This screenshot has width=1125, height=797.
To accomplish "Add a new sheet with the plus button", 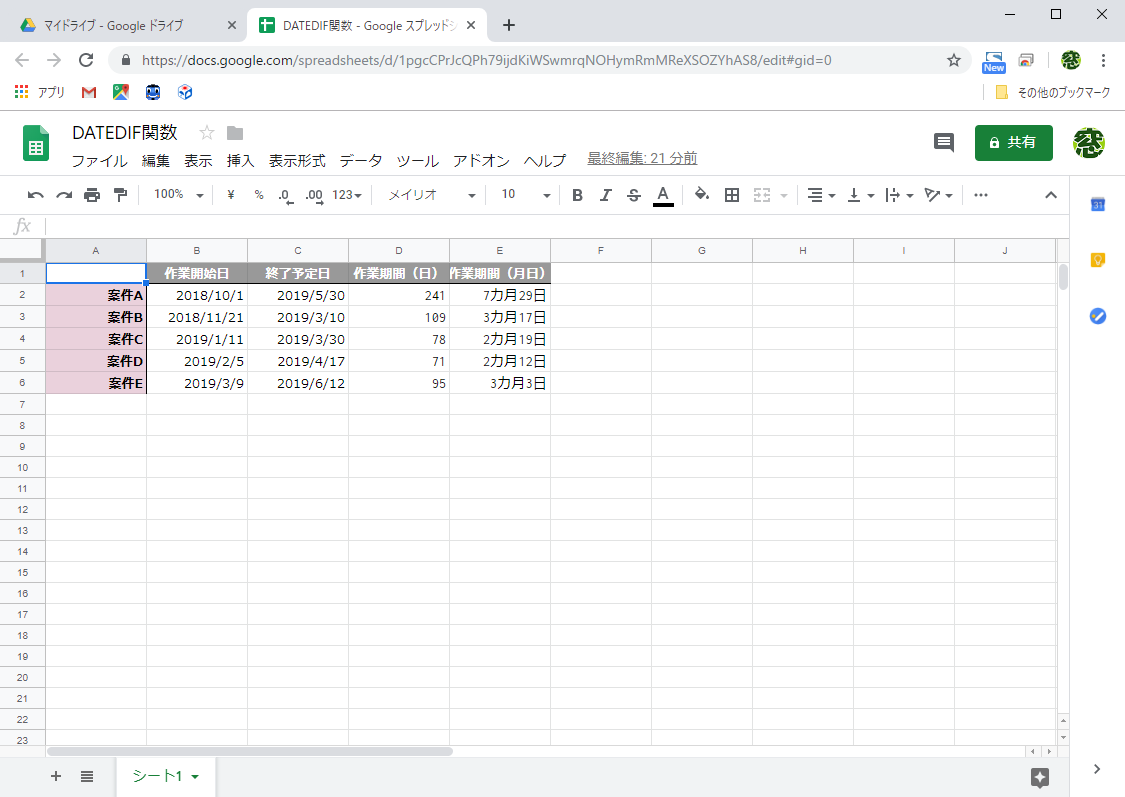I will (55, 776).
